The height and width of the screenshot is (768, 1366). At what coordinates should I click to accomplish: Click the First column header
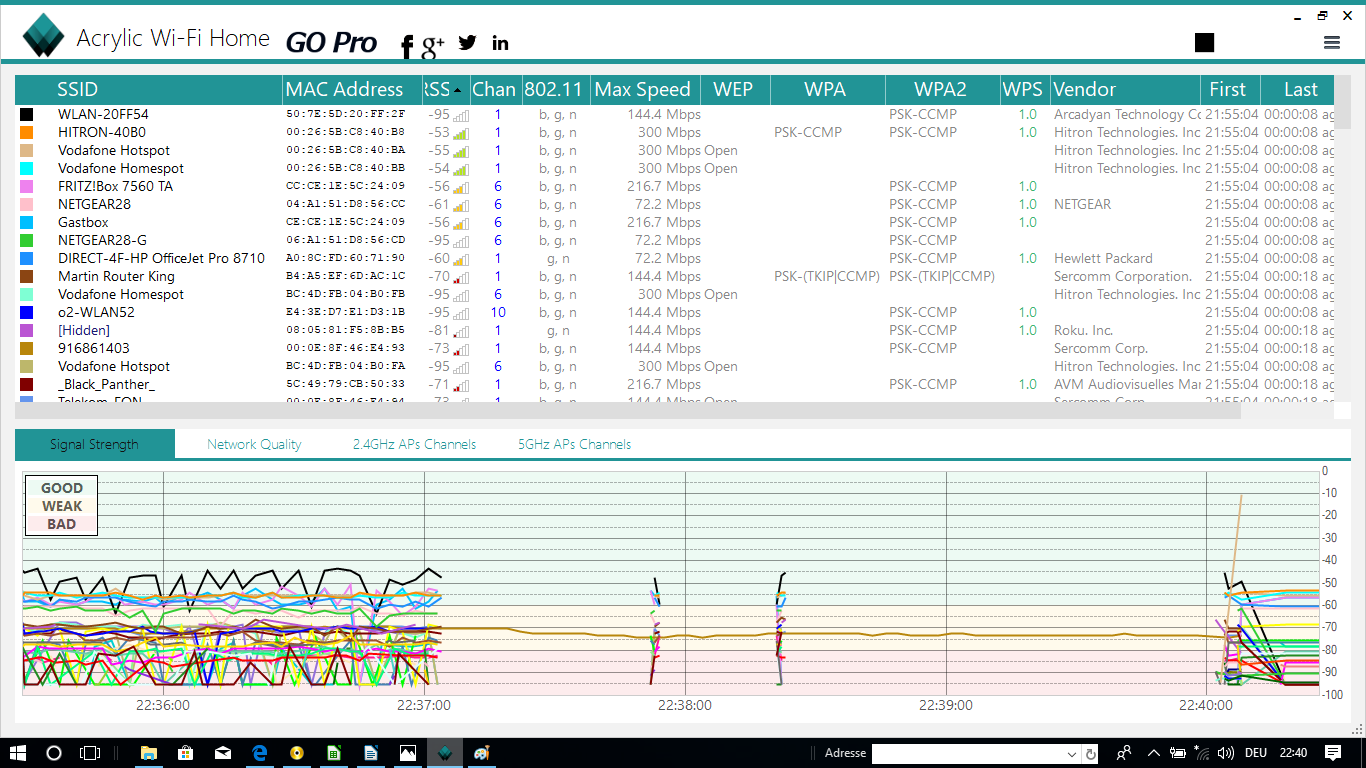tap(1230, 90)
